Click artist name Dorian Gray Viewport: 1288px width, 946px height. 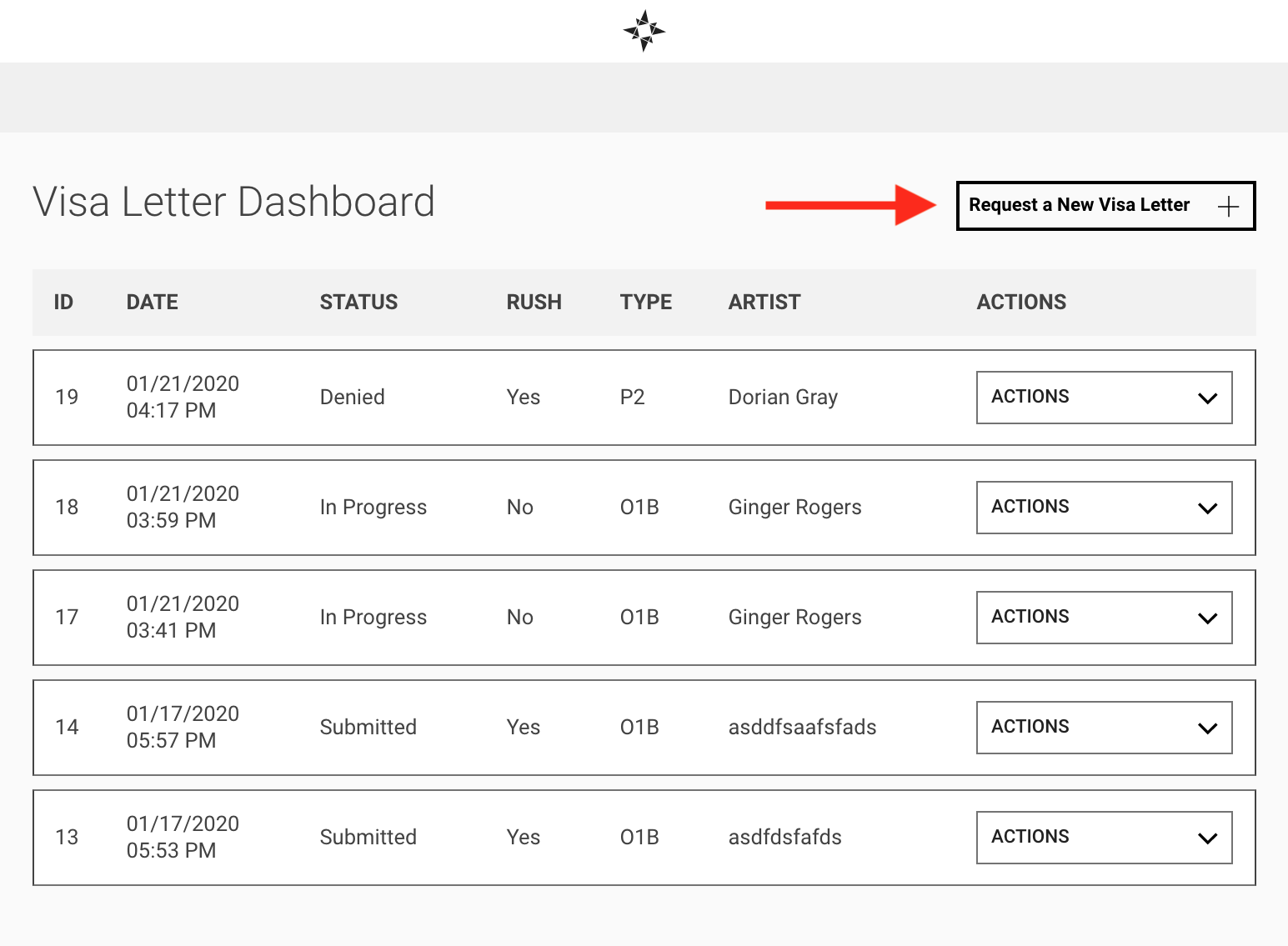pyautogui.click(x=783, y=398)
